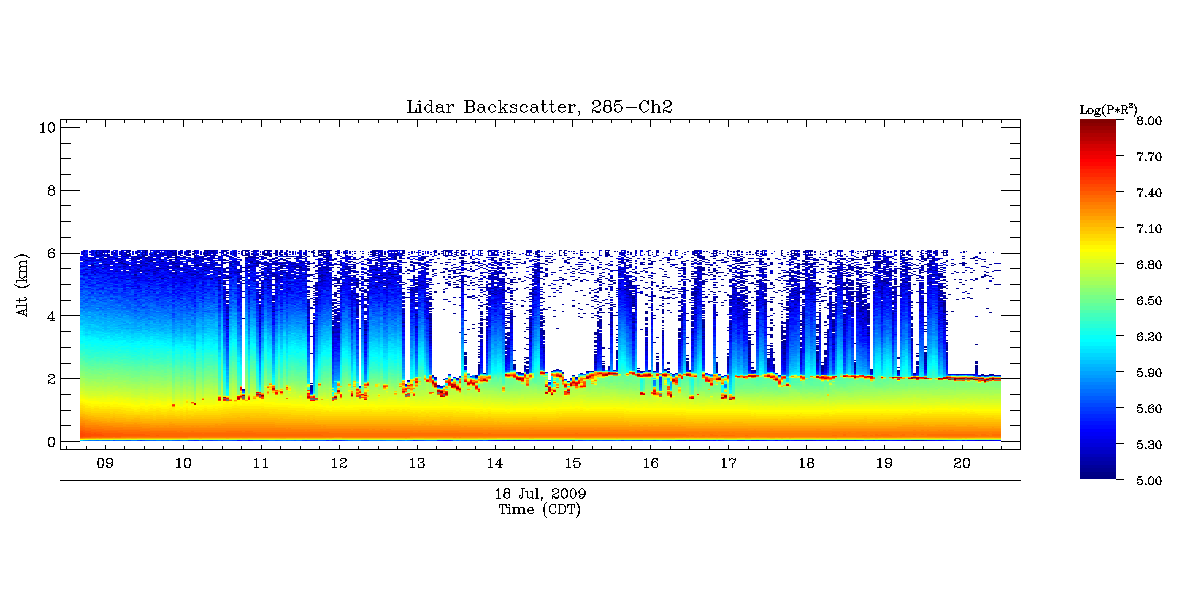The height and width of the screenshot is (600, 1200).
Task: Click the 'Alt (km)' y-axis label
Action: point(22,284)
